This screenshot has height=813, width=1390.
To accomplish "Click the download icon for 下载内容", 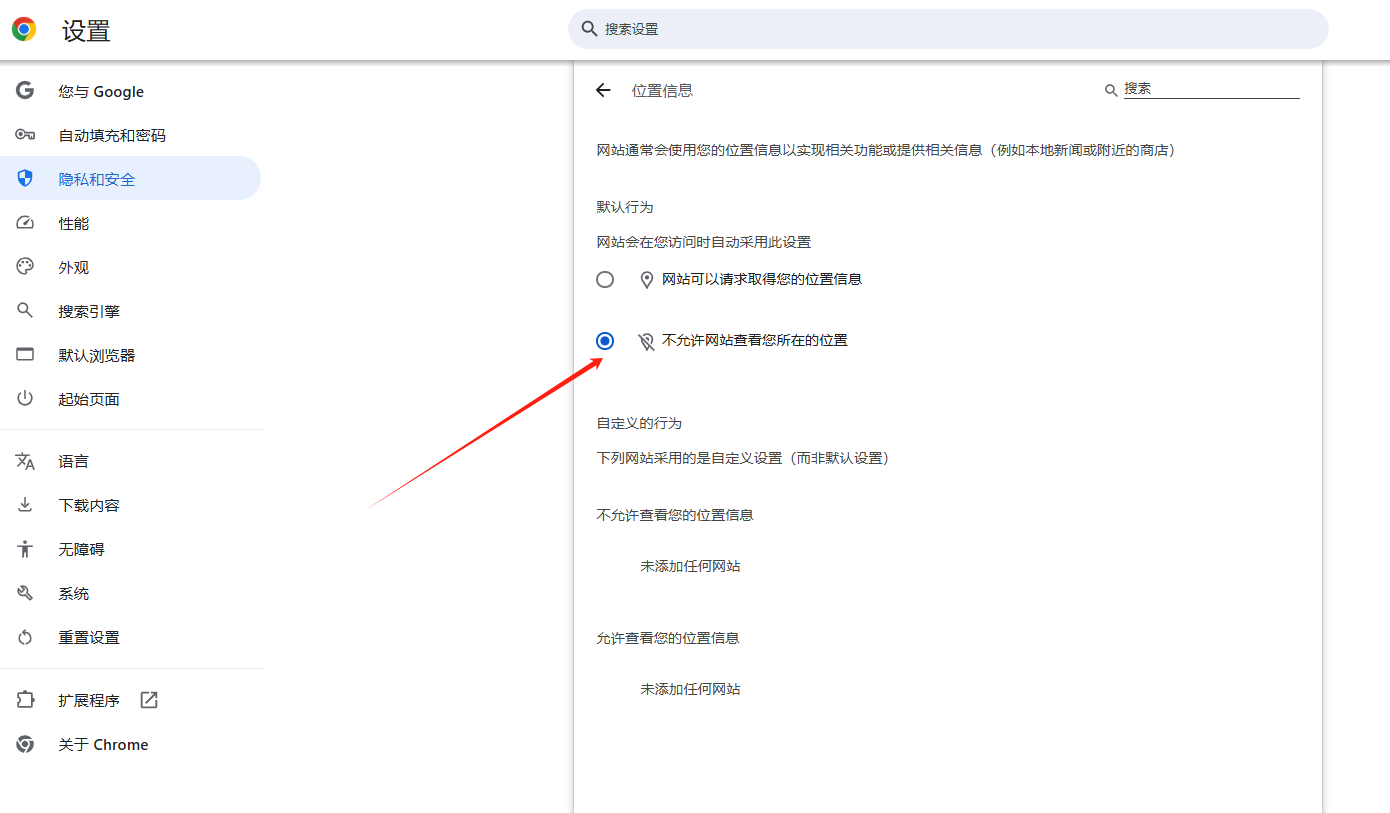I will (x=25, y=505).
